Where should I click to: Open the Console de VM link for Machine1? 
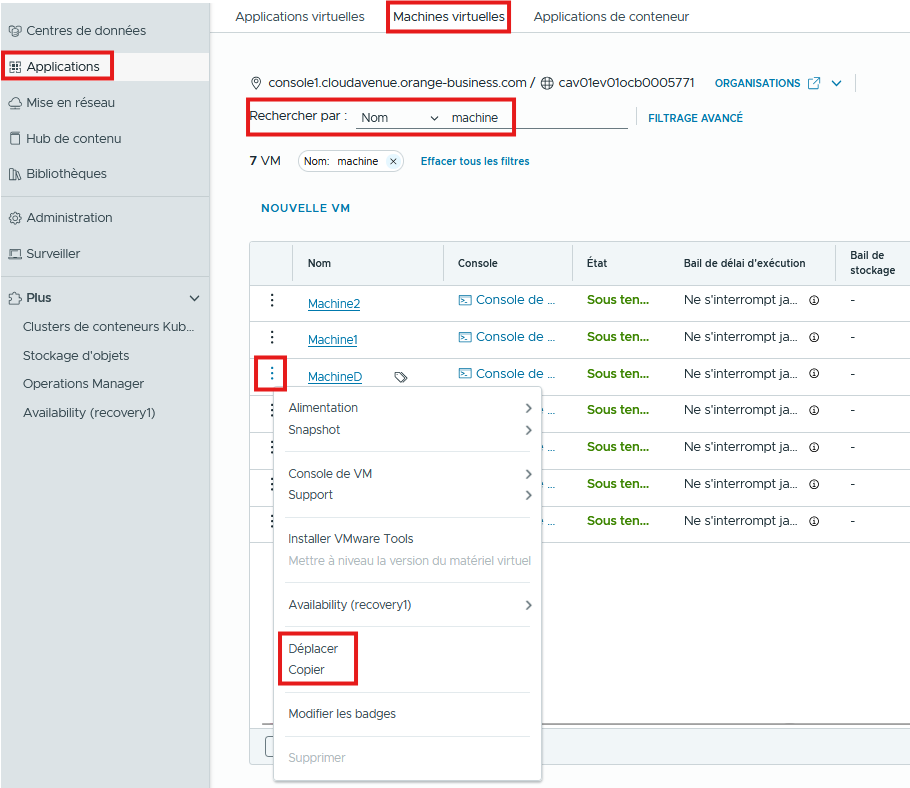pyautogui.click(x=507, y=337)
